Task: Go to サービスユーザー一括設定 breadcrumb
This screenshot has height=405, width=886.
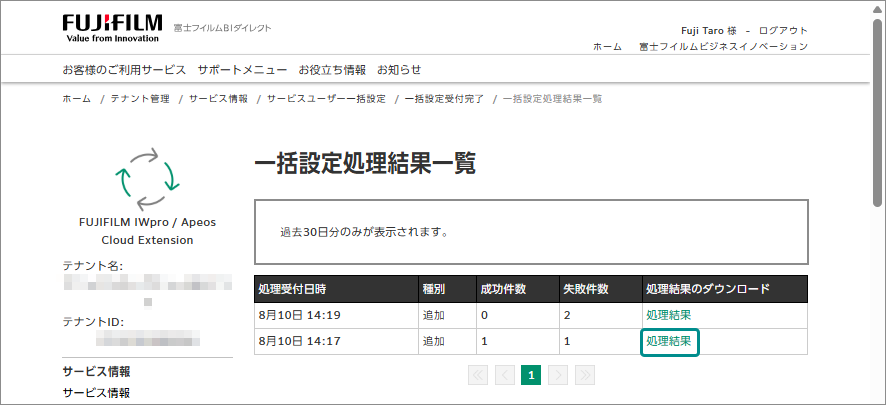Action: 327,99
